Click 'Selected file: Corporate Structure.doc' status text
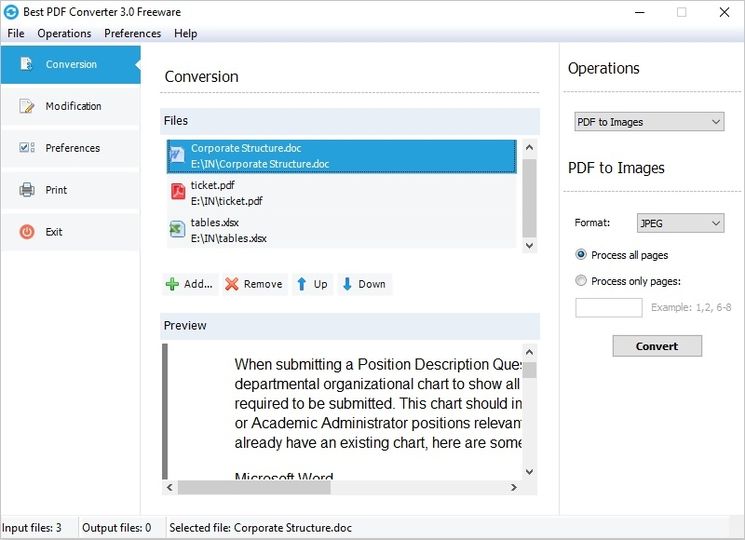 pos(260,528)
